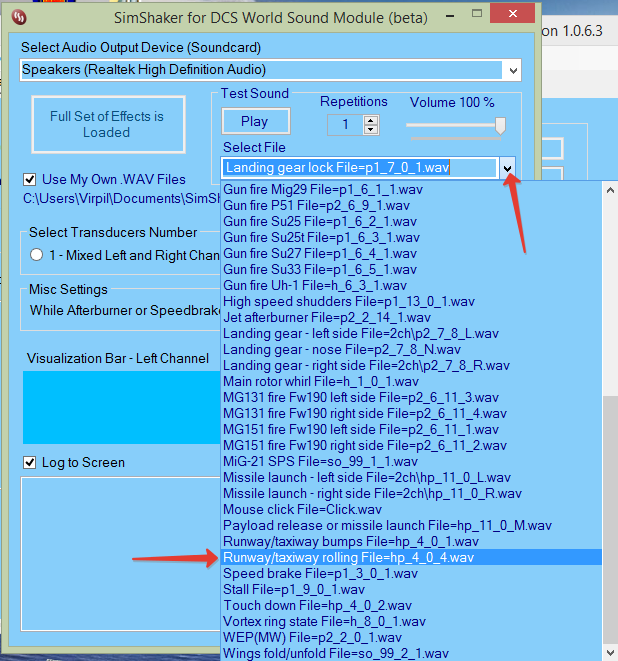Decrease repetitions with the down spinner arrow
The height and width of the screenshot is (661, 618).
[371, 130]
